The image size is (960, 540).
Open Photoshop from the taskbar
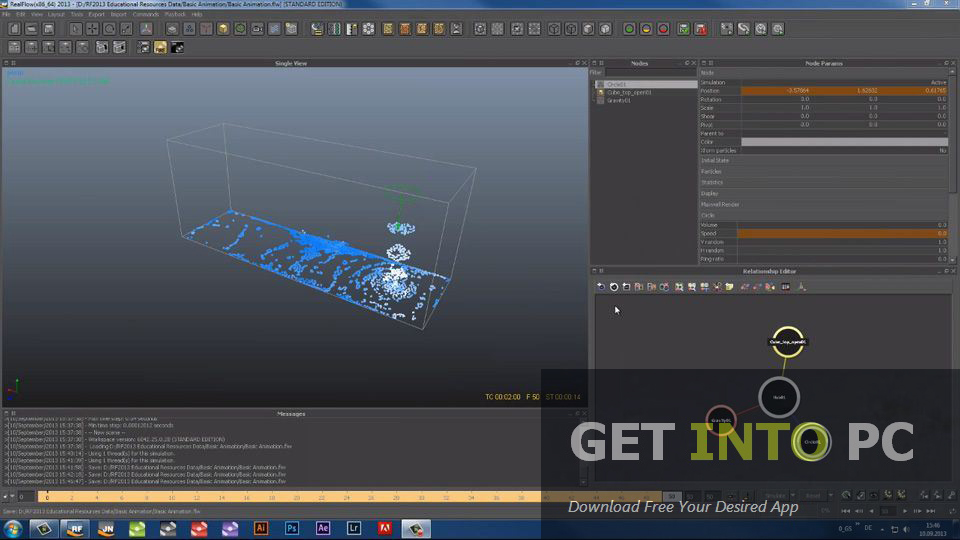292,528
